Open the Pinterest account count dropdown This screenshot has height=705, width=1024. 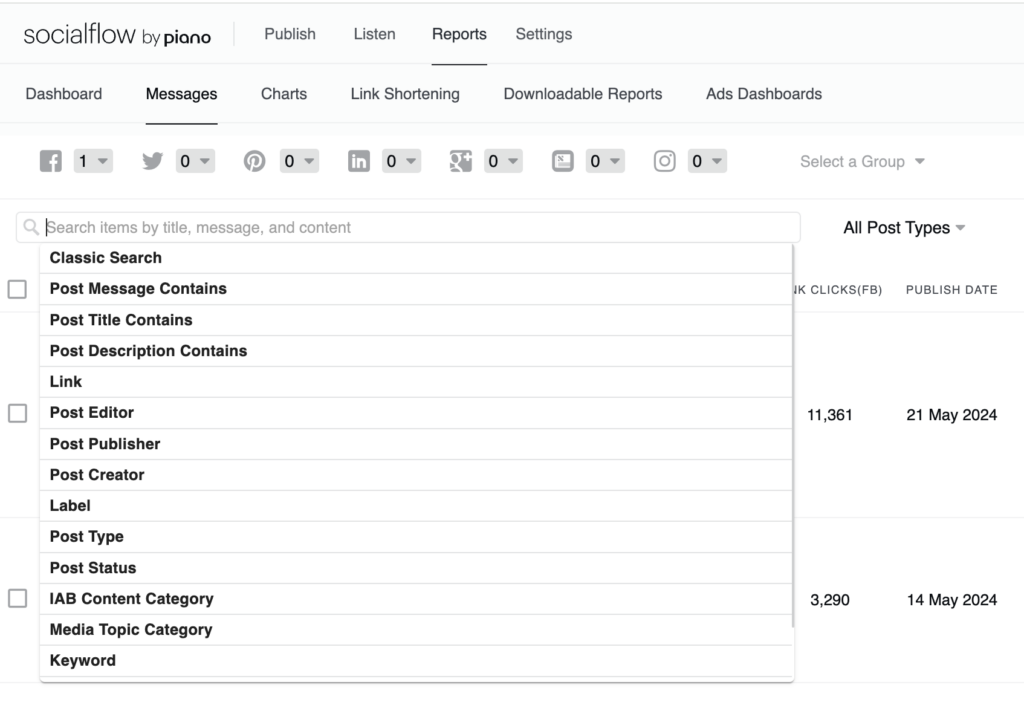click(299, 161)
